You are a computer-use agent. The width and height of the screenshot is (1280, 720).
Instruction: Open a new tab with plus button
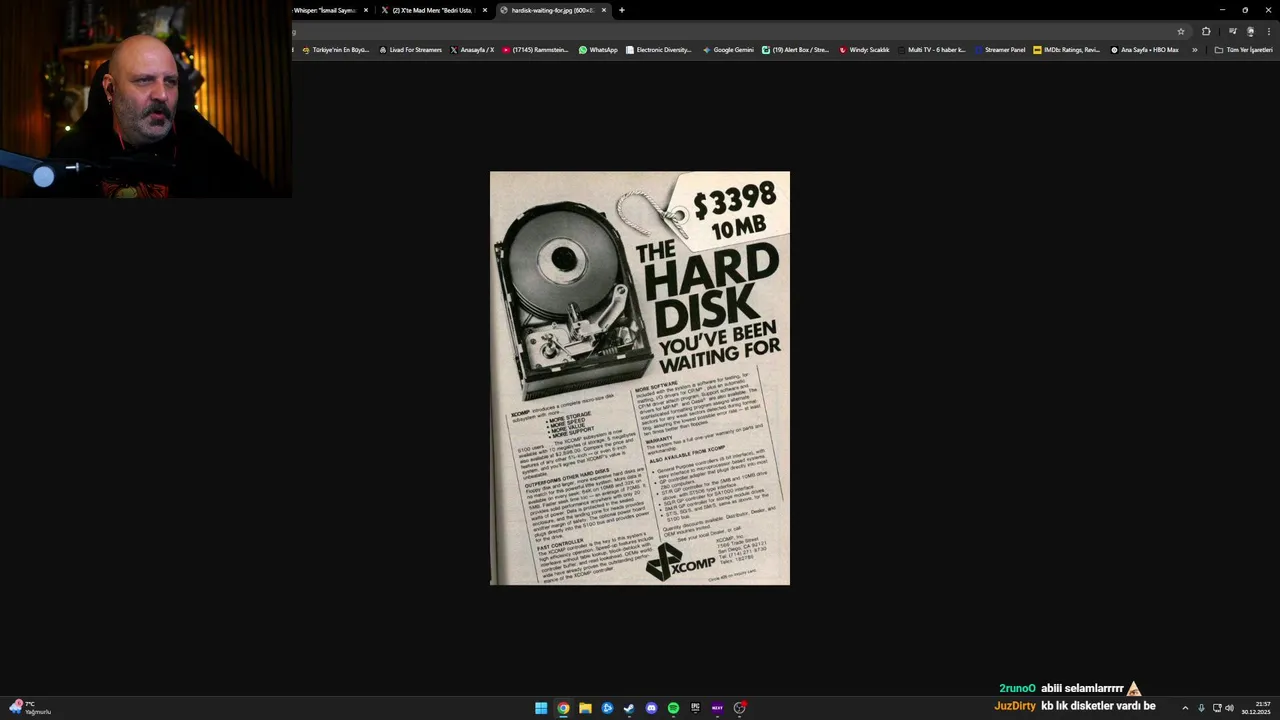(622, 10)
